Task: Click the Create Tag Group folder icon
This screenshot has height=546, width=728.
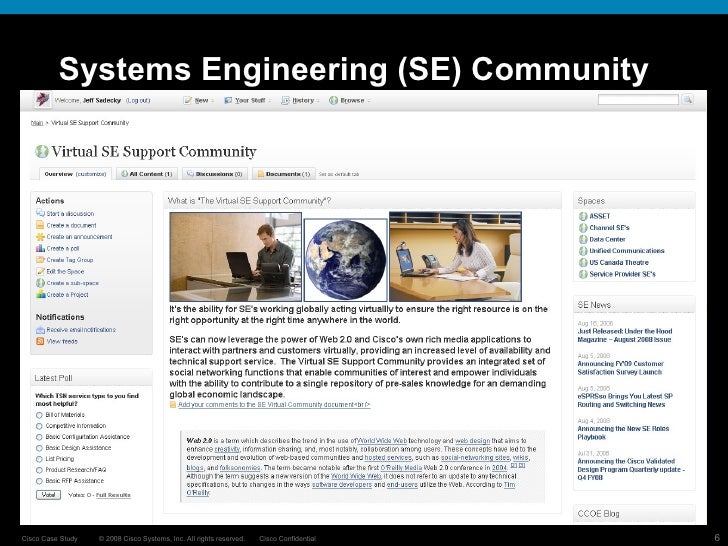Action: pyautogui.click(x=40, y=260)
